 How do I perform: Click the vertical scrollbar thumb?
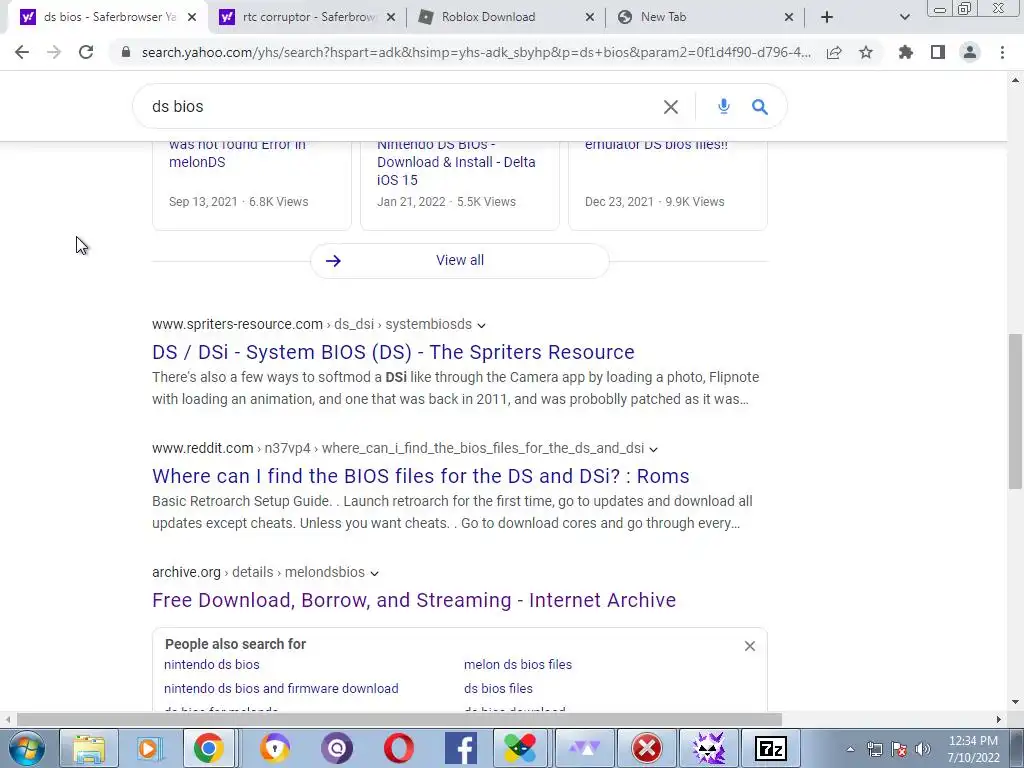pyautogui.click(x=1015, y=411)
